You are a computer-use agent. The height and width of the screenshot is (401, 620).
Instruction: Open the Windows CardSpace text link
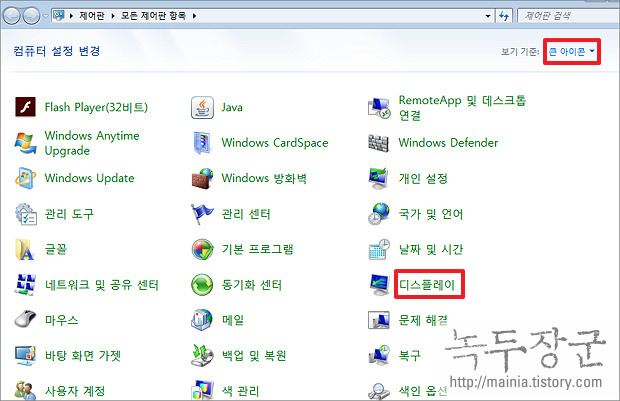click(275, 143)
